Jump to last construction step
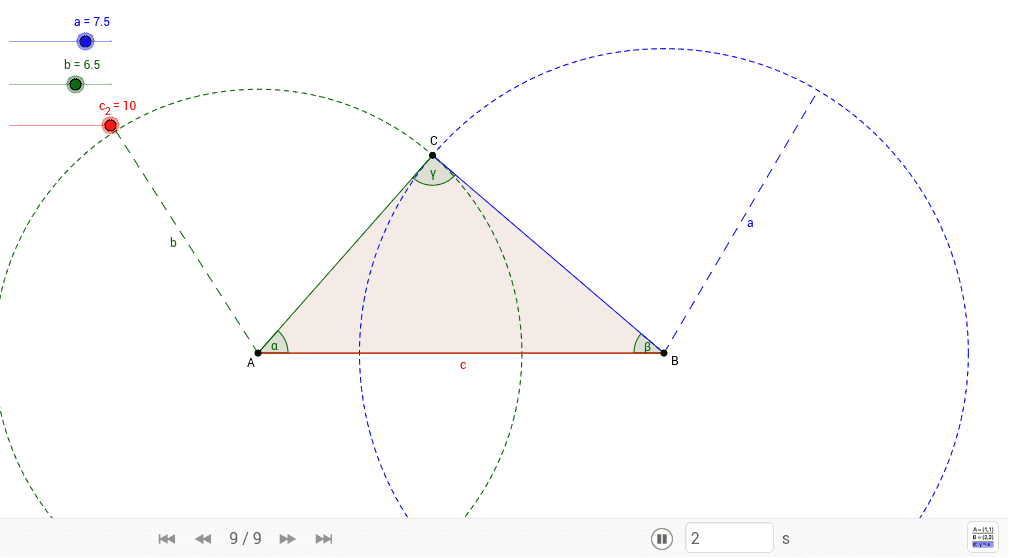 coord(324,539)
